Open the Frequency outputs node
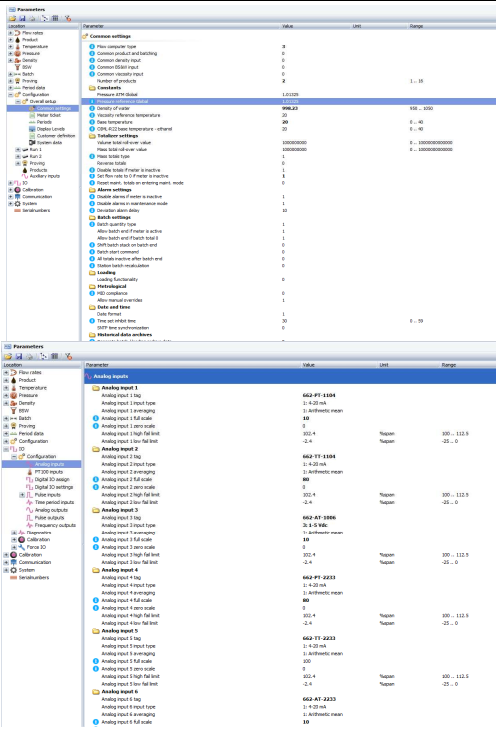The width and height of the screenshot is (496, 730). 55,525
